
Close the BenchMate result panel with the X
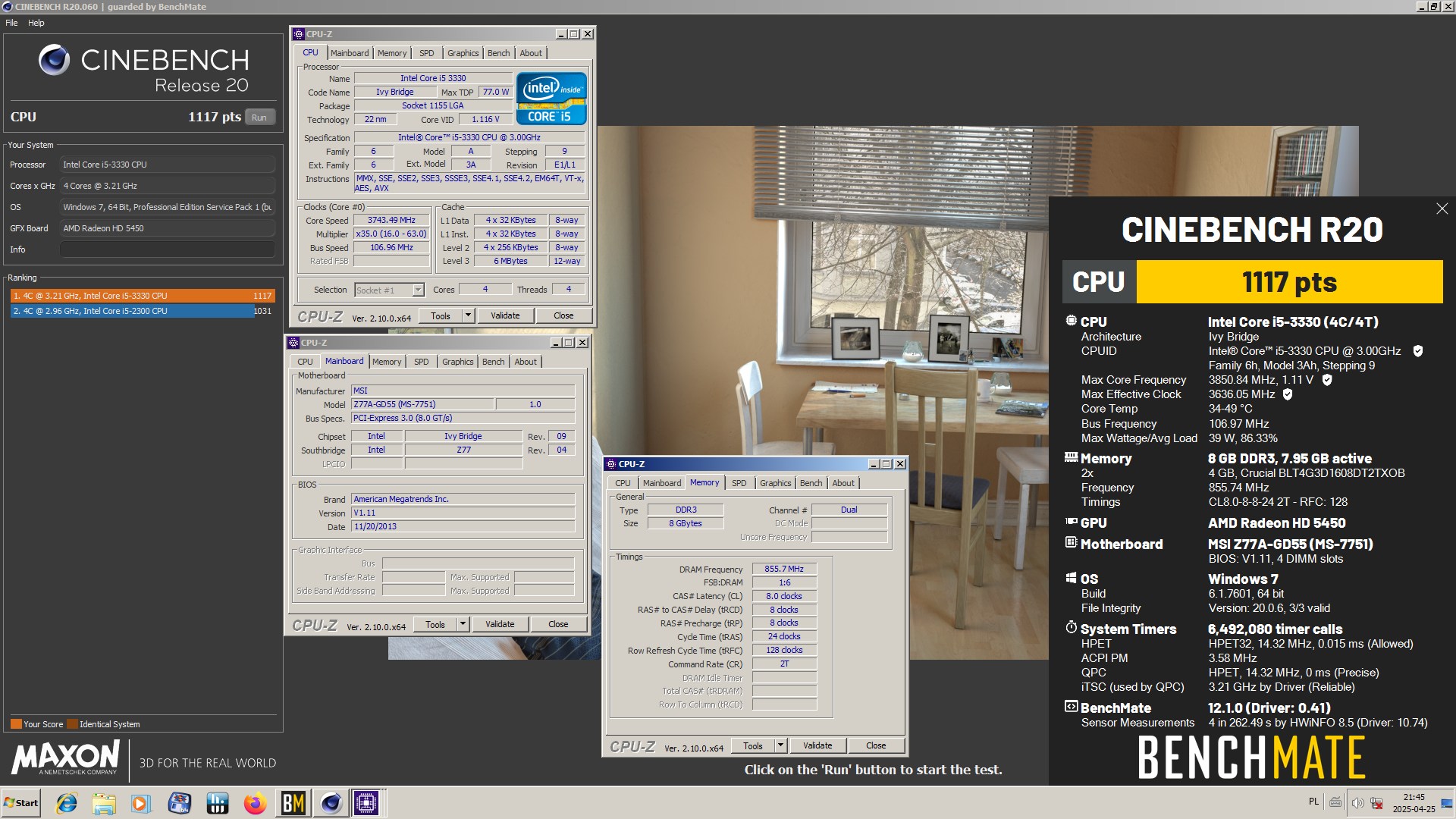[1442, 209]
